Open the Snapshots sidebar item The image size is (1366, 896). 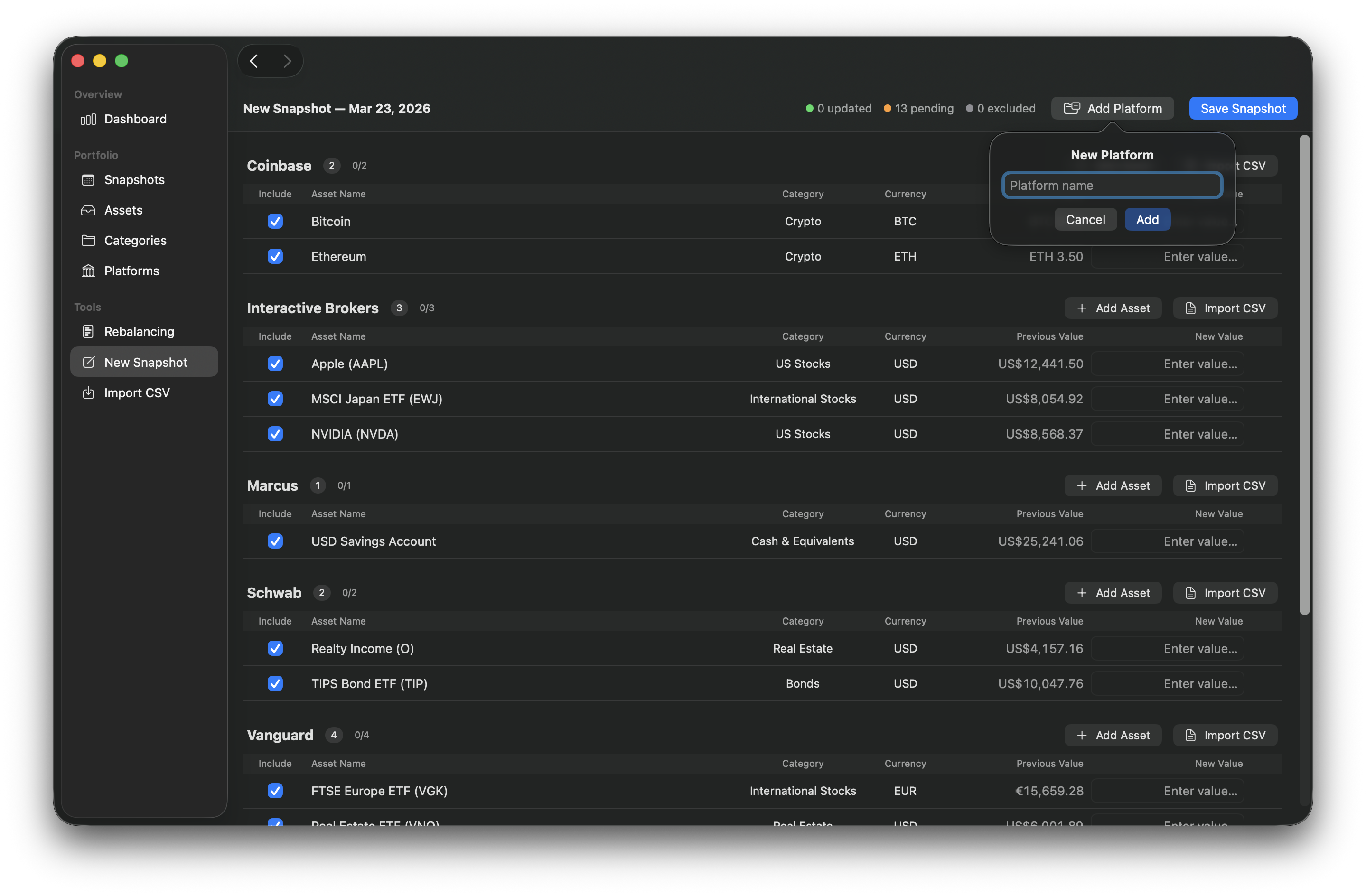coord(144,180)
